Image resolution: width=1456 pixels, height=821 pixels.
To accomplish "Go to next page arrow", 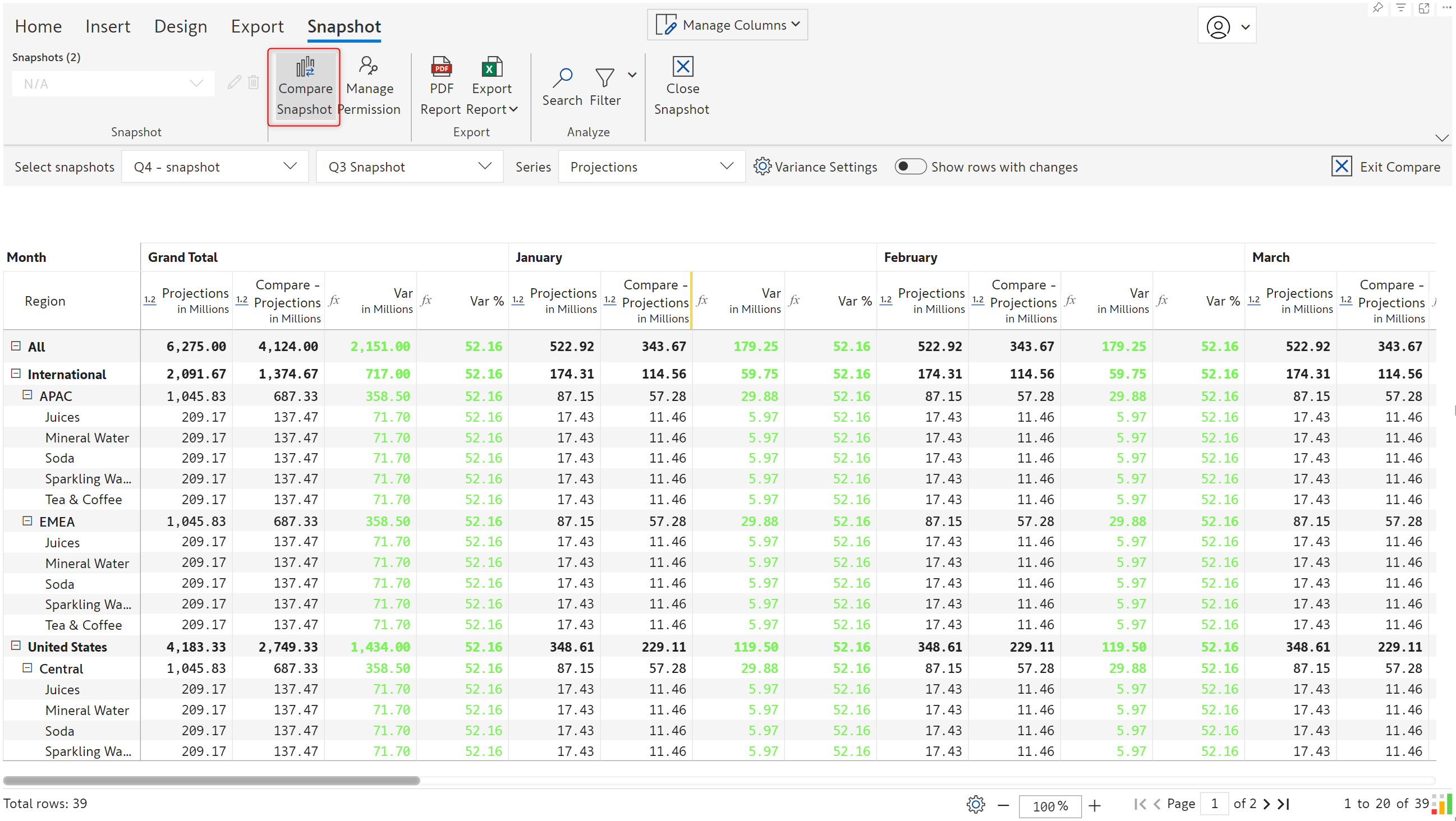I will tap(1267, 804).
